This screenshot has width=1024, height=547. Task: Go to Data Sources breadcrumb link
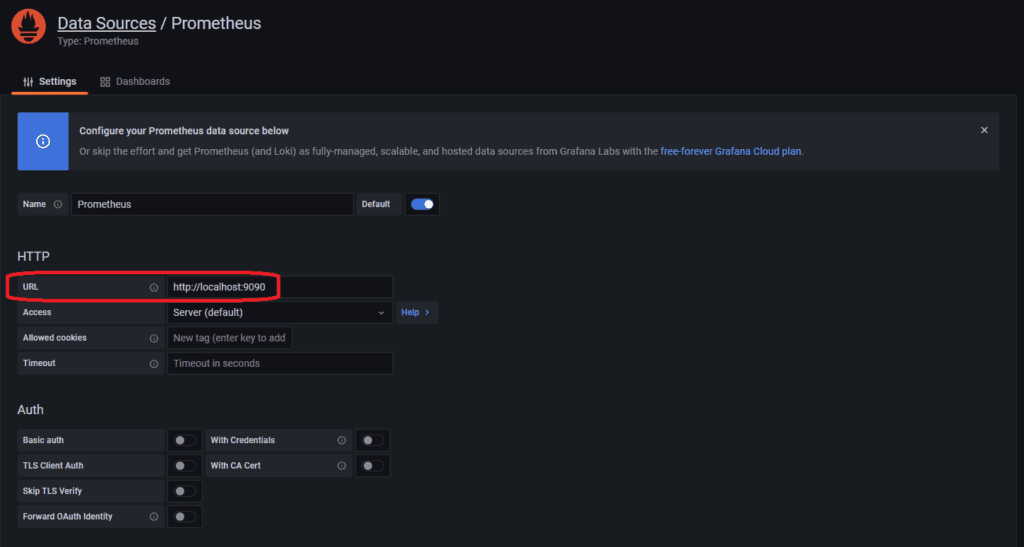(106, 23)
